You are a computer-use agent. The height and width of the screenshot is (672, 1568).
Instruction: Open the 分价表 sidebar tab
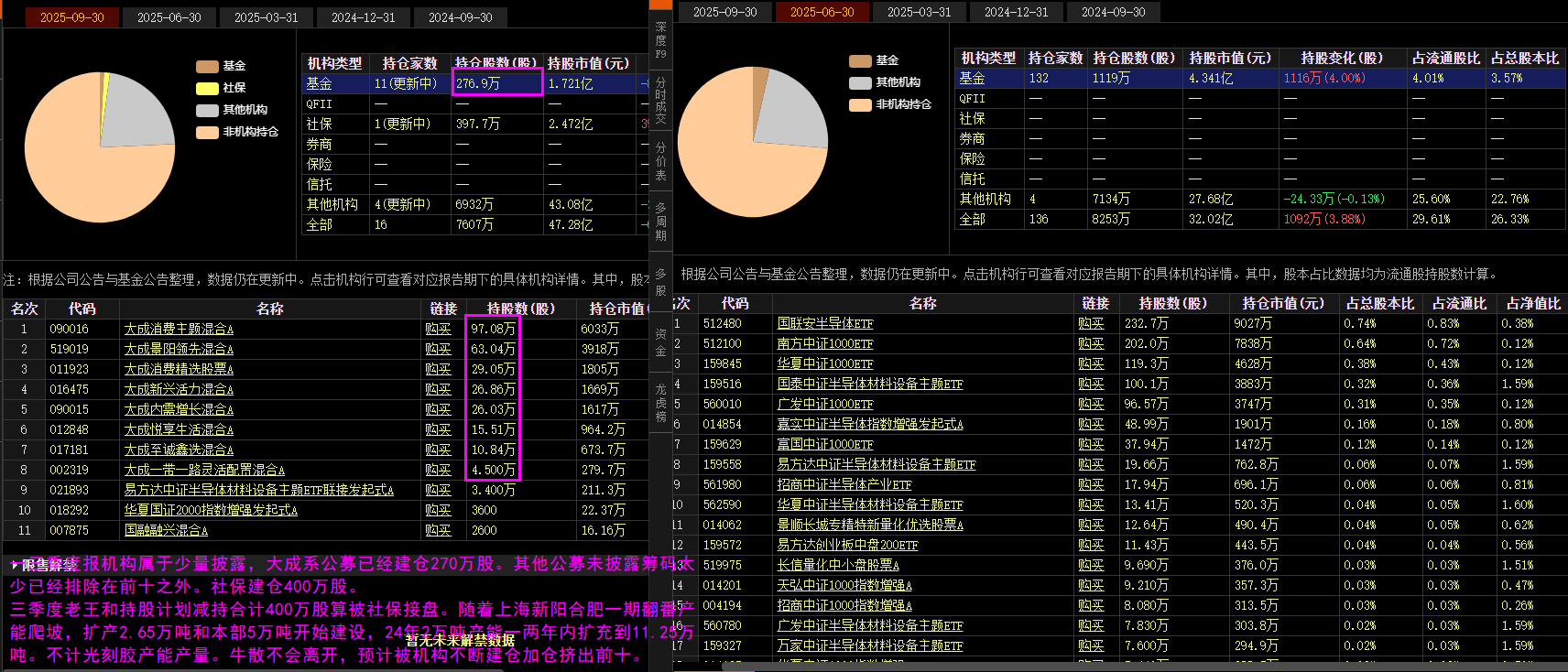point(660,160)
